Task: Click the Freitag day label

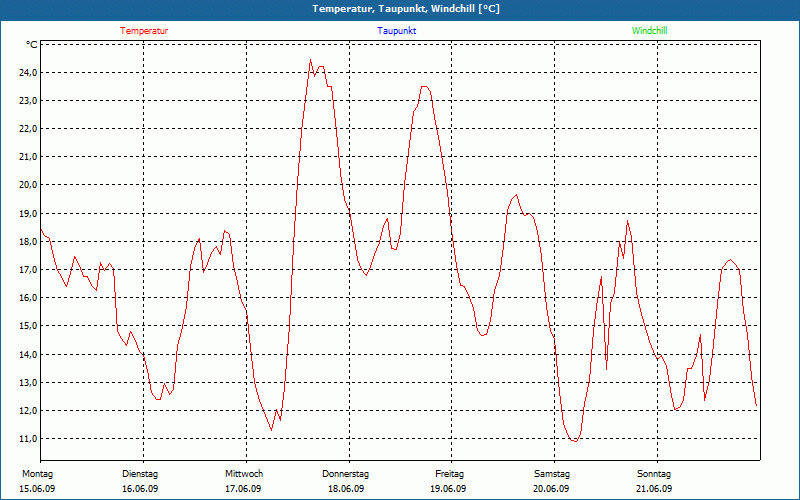Action: [449, 474]
